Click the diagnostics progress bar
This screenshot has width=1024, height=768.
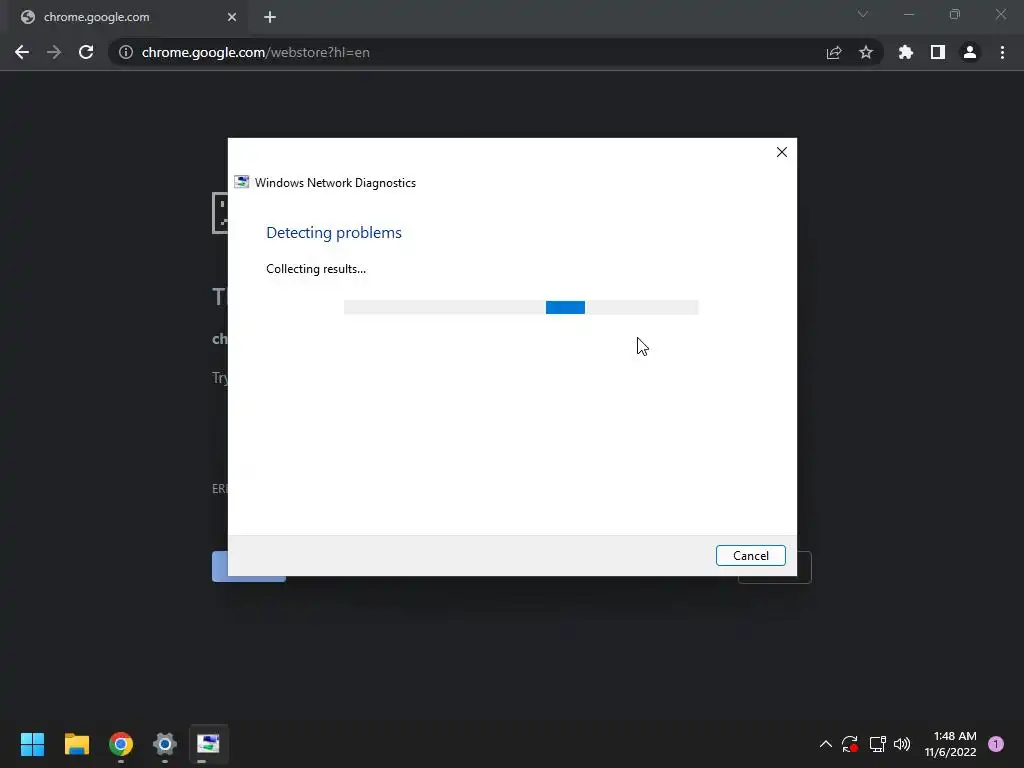[520, 308]
